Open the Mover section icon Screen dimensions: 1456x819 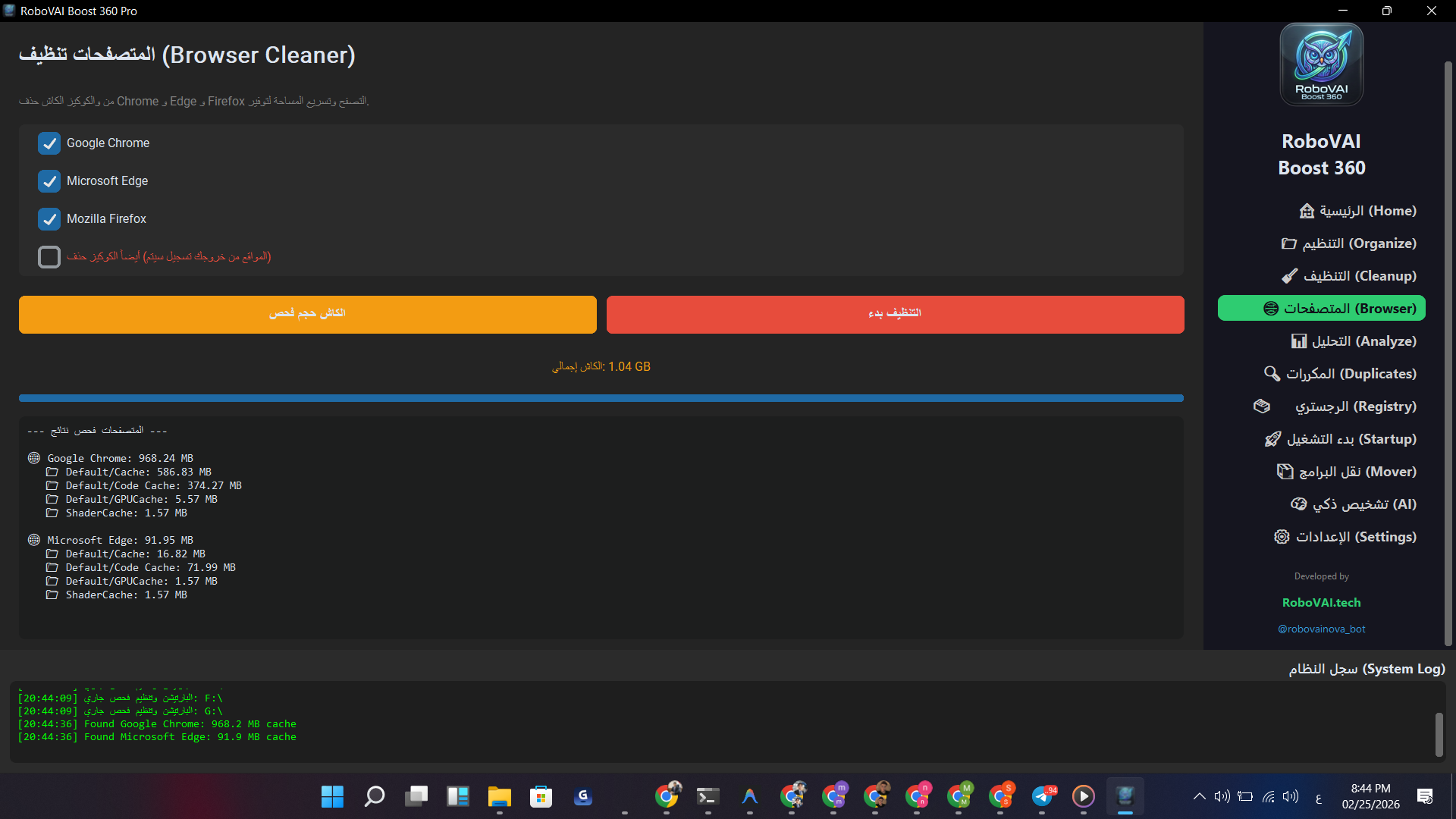pyautogui.click(x=1285, y=472)
